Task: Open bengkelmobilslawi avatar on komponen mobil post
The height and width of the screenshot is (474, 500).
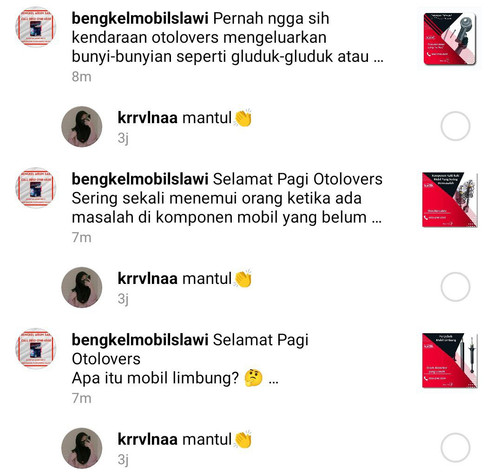Action: pos(36,188)
